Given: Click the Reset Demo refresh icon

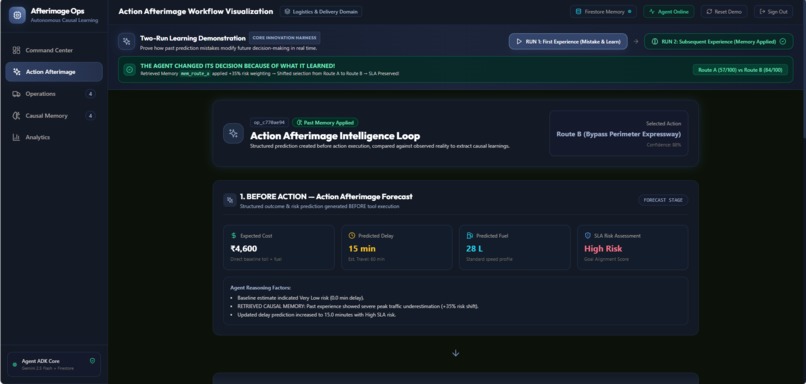Looking at the screenshot, I should tap(709, 11).
